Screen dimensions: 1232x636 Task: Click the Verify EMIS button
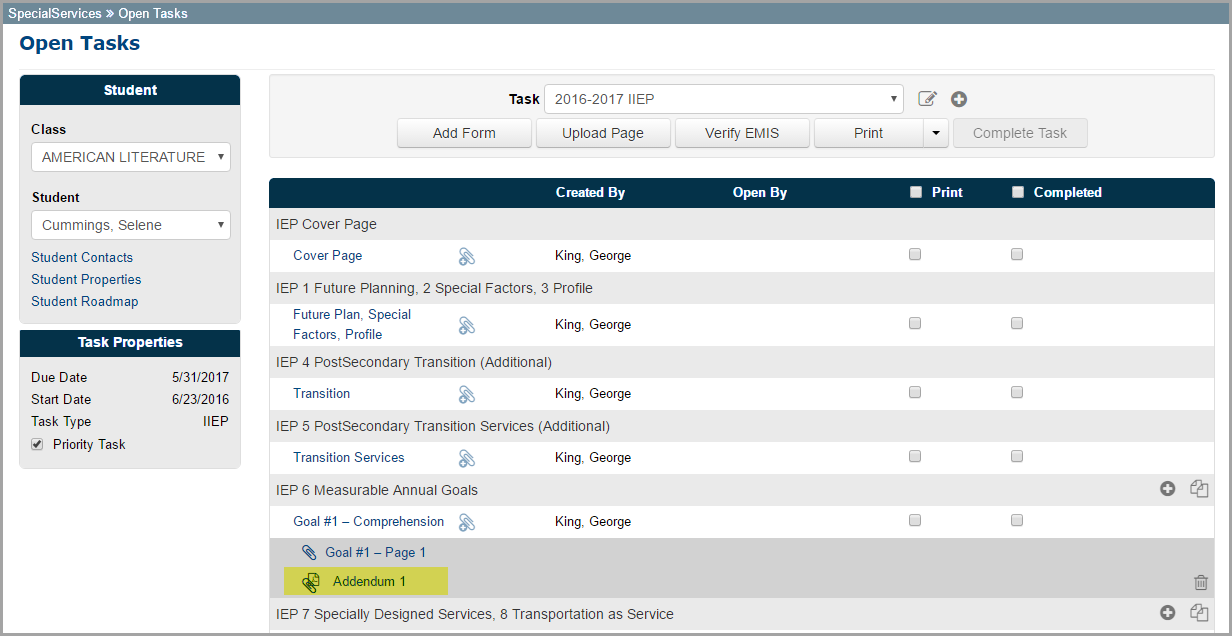click(x=742, y=133)
